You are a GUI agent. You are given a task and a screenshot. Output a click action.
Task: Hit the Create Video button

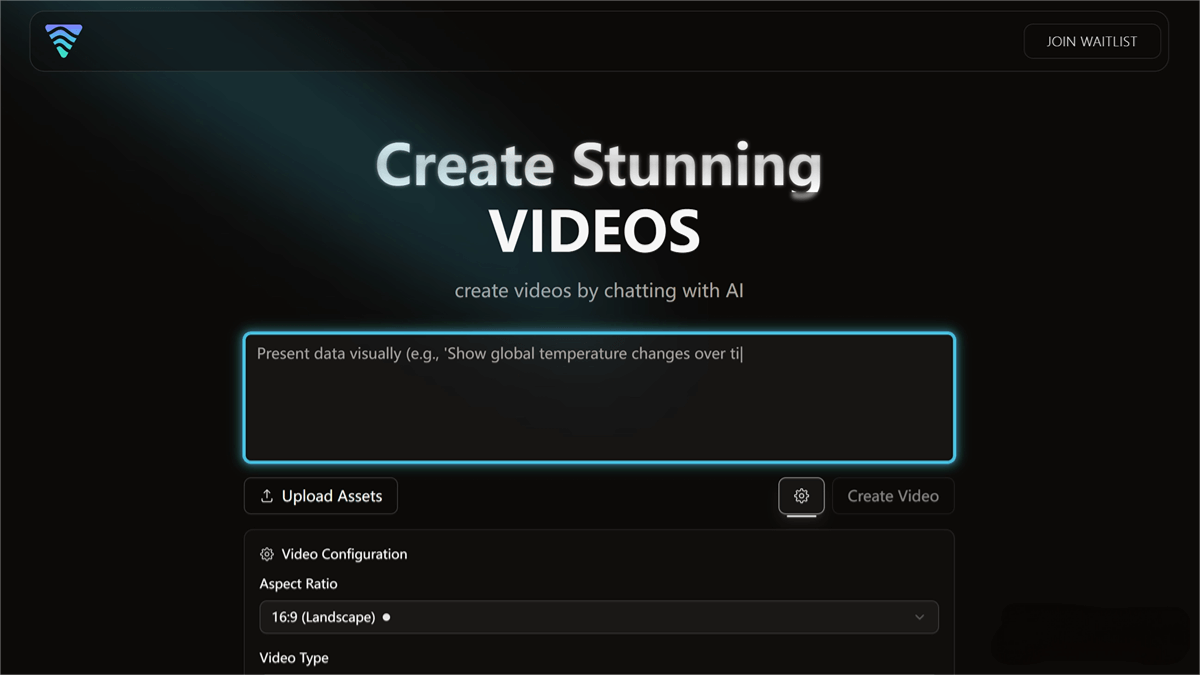[x=892, y=496]
